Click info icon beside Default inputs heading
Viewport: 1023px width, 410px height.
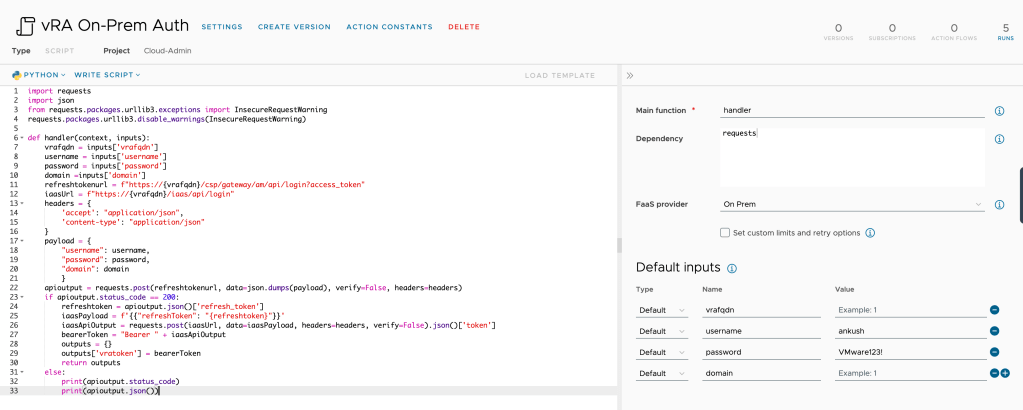[x=732, y=269]
